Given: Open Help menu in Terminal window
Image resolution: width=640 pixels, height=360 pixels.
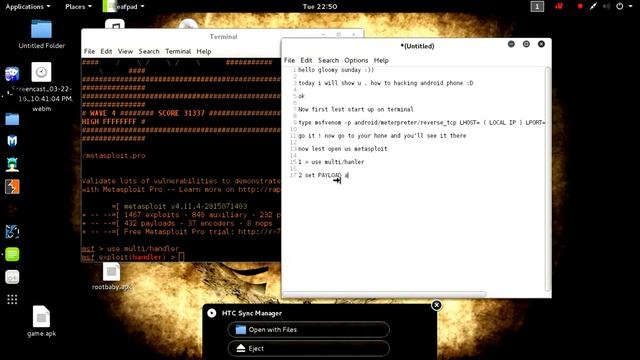Looking at the screenshot, I should tap(204, 51).
